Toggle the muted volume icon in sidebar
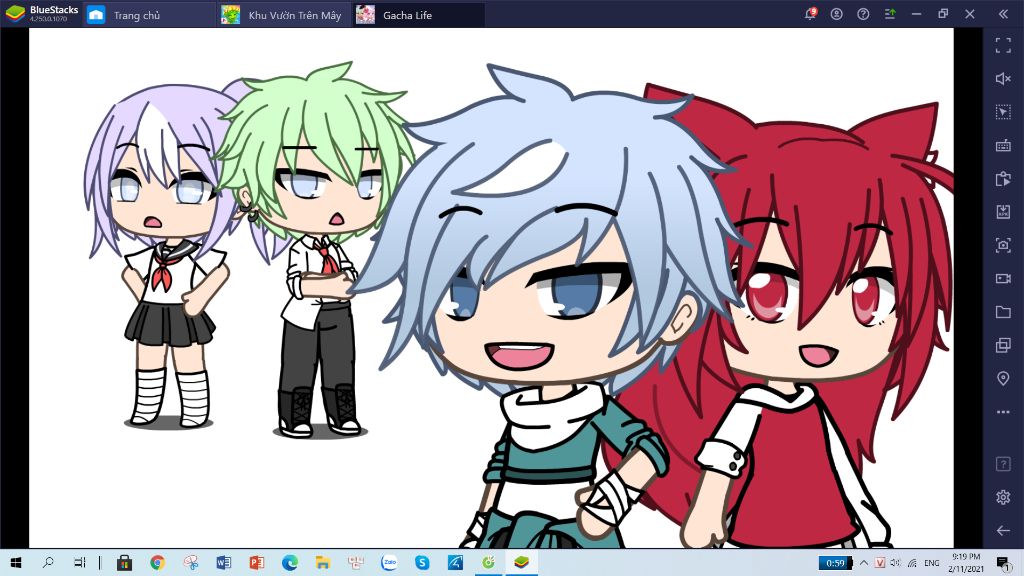 tap(1003, 78)
